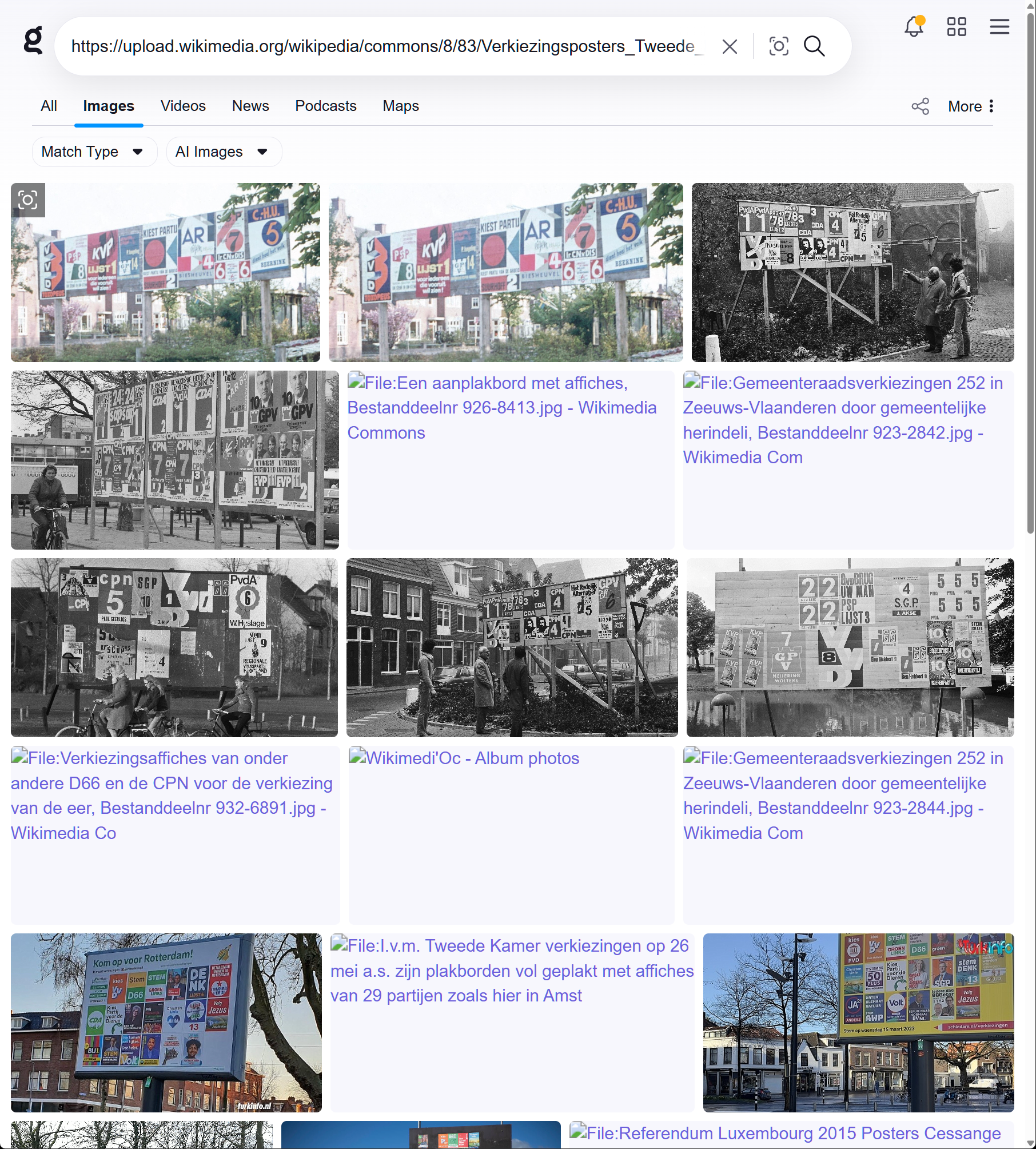Click the magnifying glass search icon
The image size is (1036, 1149).
(814, 46)
